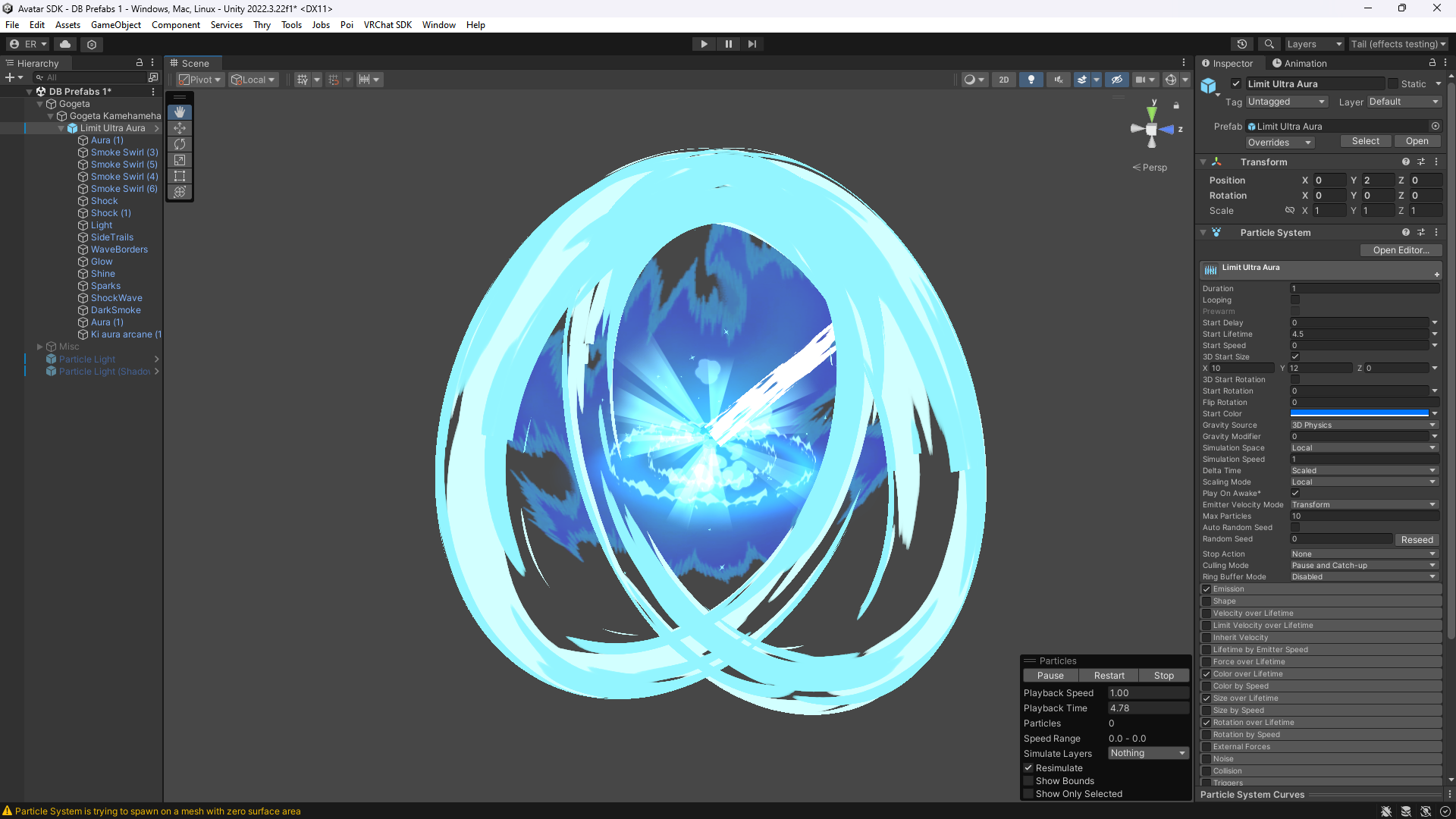Select the Hand tool in scene toolbar
Image resolution: width=1456 pixels, height=819 pixels.
180,112
